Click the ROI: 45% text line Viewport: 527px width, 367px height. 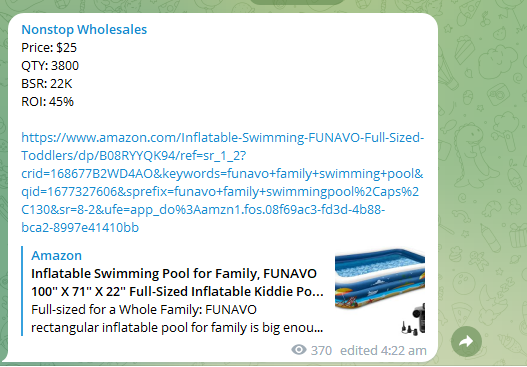click(x=47, y=101)
